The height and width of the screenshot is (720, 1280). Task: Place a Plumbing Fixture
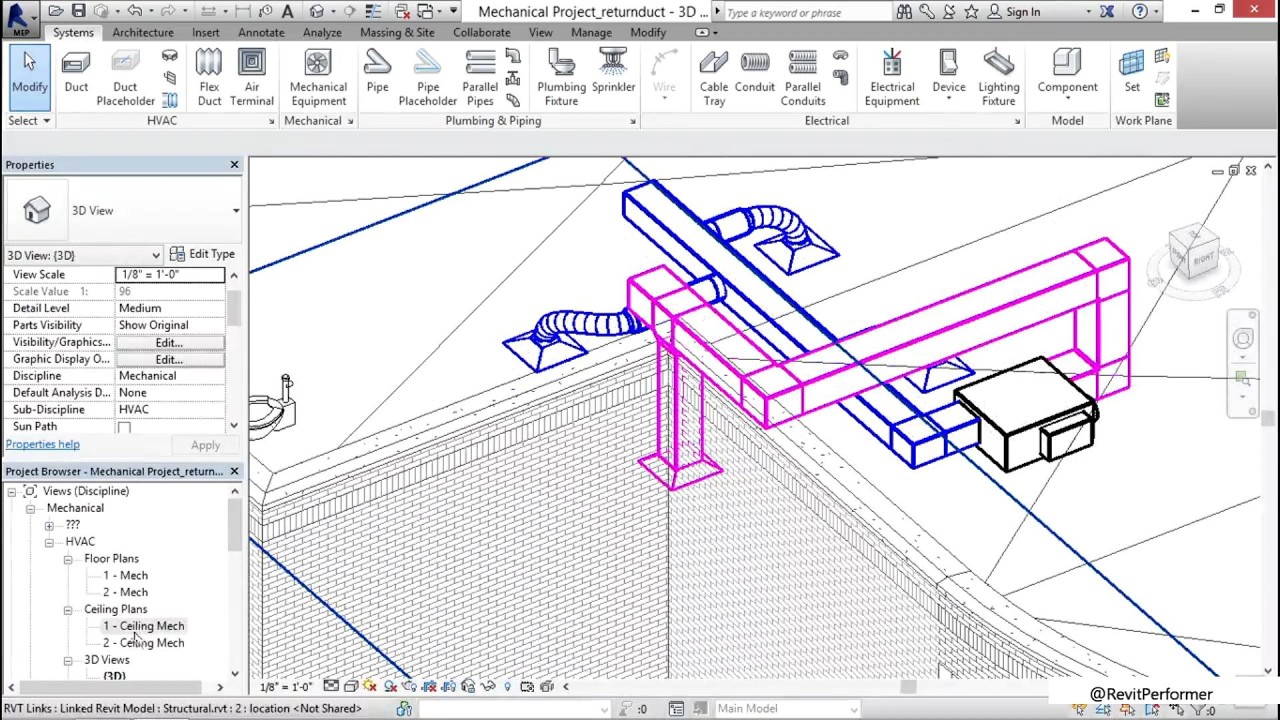tap(561, 77)
